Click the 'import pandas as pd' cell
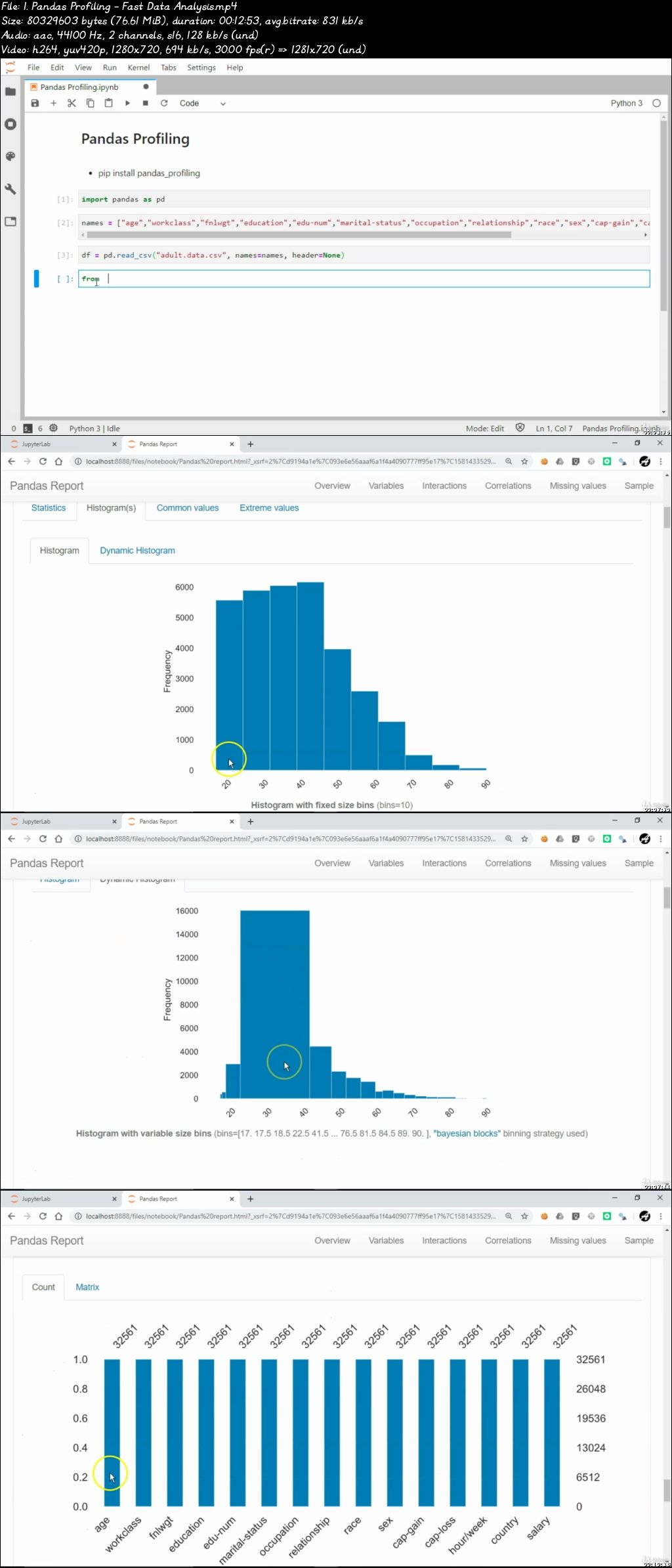The width and height of the screenshot is (672, 1568). pyautogui.click(x=364, y=199)
